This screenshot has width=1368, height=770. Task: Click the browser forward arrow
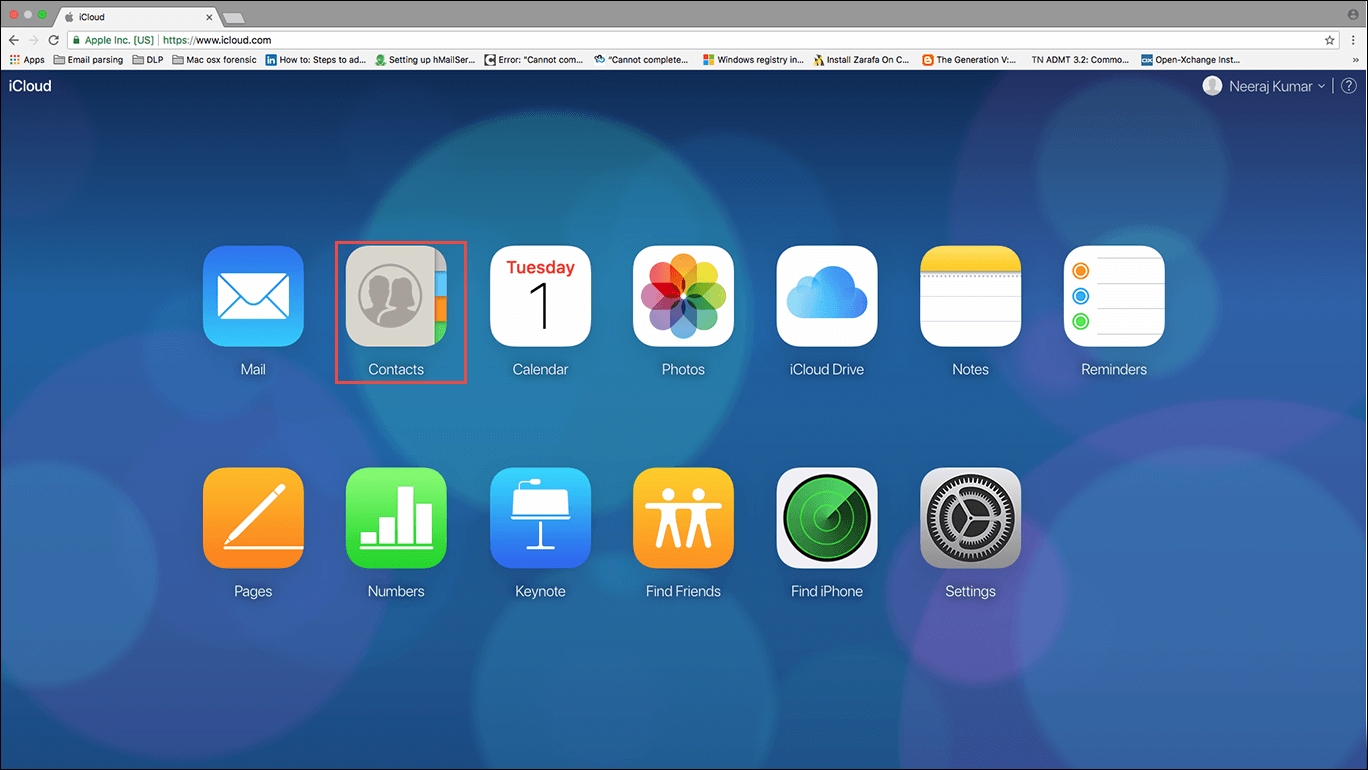pos(34,40)
